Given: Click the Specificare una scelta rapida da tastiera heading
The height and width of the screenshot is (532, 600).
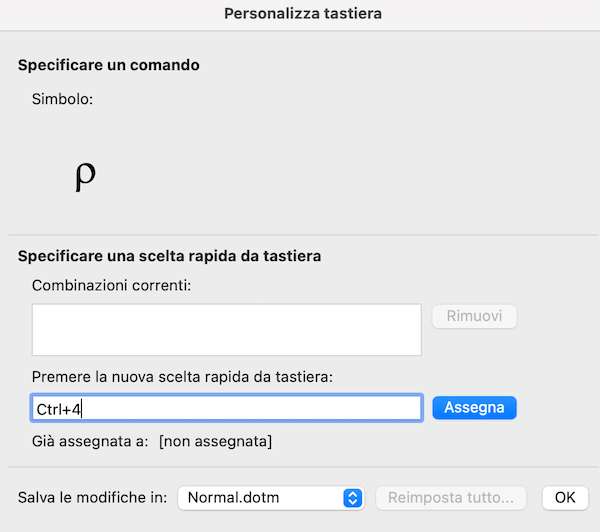Looking at the screenshot, I should [x=170, y=256].
